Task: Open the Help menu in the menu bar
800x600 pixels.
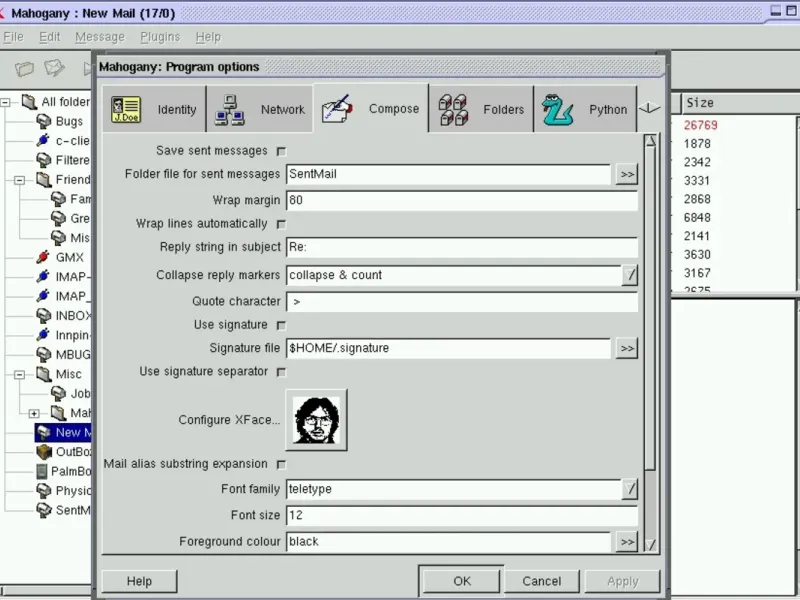Action: click(208, 37)
